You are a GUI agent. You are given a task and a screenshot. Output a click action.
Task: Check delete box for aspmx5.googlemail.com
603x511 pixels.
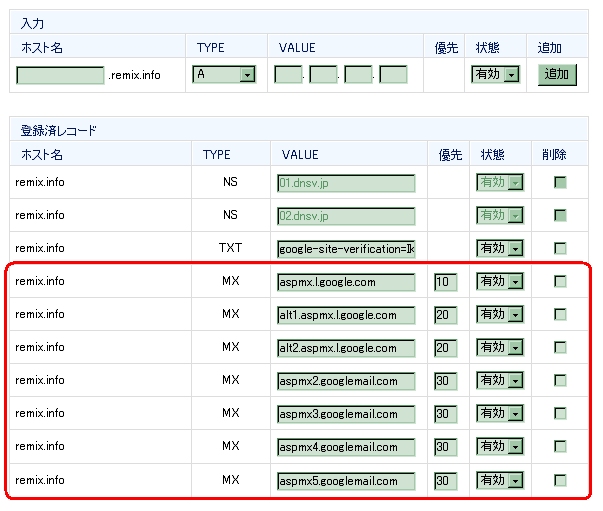click(x=560, y=480)
